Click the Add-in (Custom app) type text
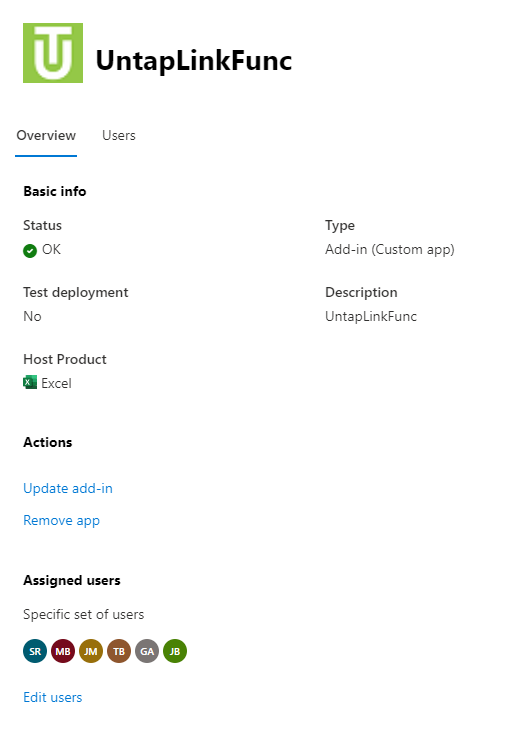The width and height of the screenshot is (531, 737). (390, 249)
